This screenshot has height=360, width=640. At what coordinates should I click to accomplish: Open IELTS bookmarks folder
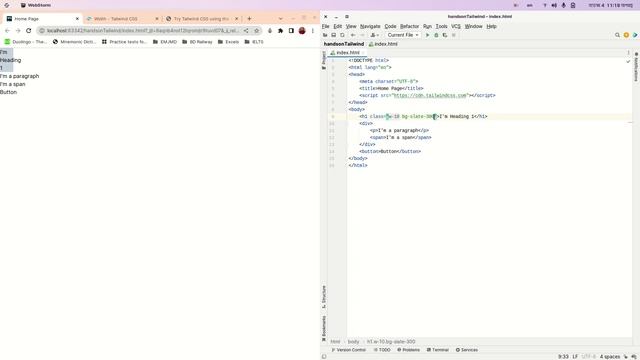click(254, 42)
